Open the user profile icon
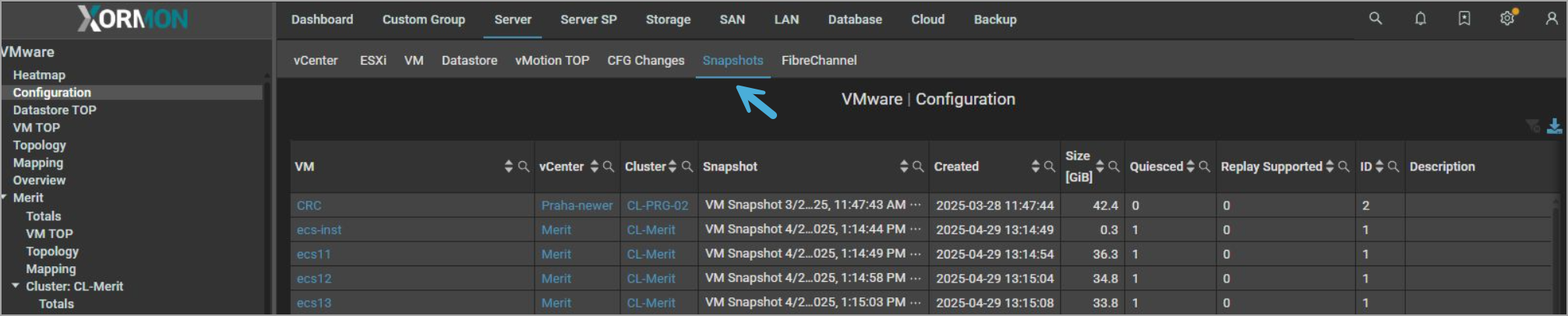Image resolution: width=1568 pixels, height=316 pixels. 1552,19
